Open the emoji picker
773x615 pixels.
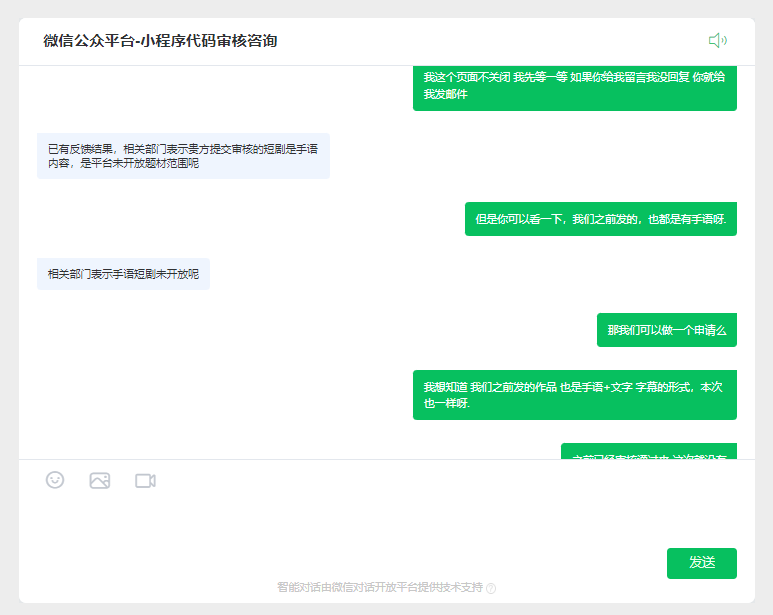[55, 480]
